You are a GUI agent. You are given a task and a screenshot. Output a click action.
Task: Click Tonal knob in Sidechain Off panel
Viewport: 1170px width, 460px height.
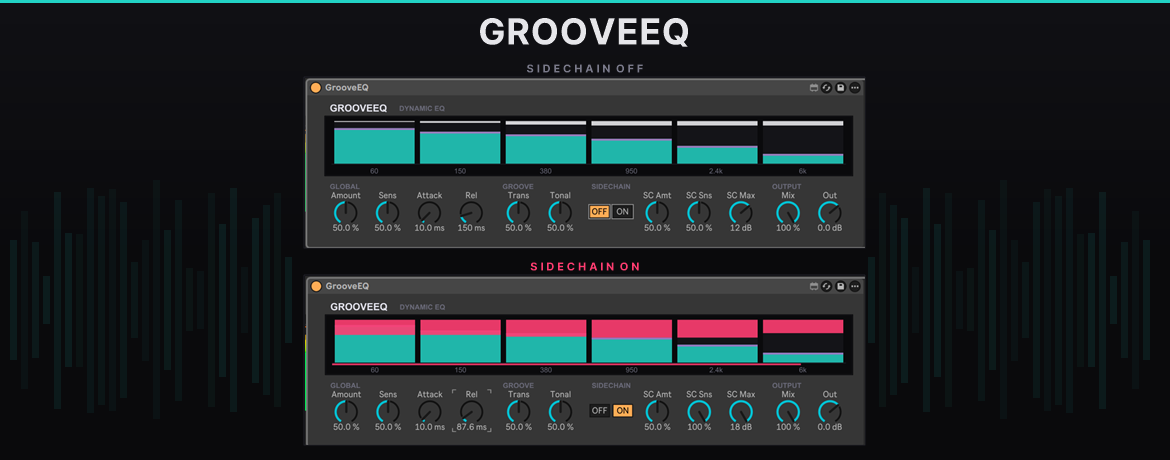tap(560, 213)
